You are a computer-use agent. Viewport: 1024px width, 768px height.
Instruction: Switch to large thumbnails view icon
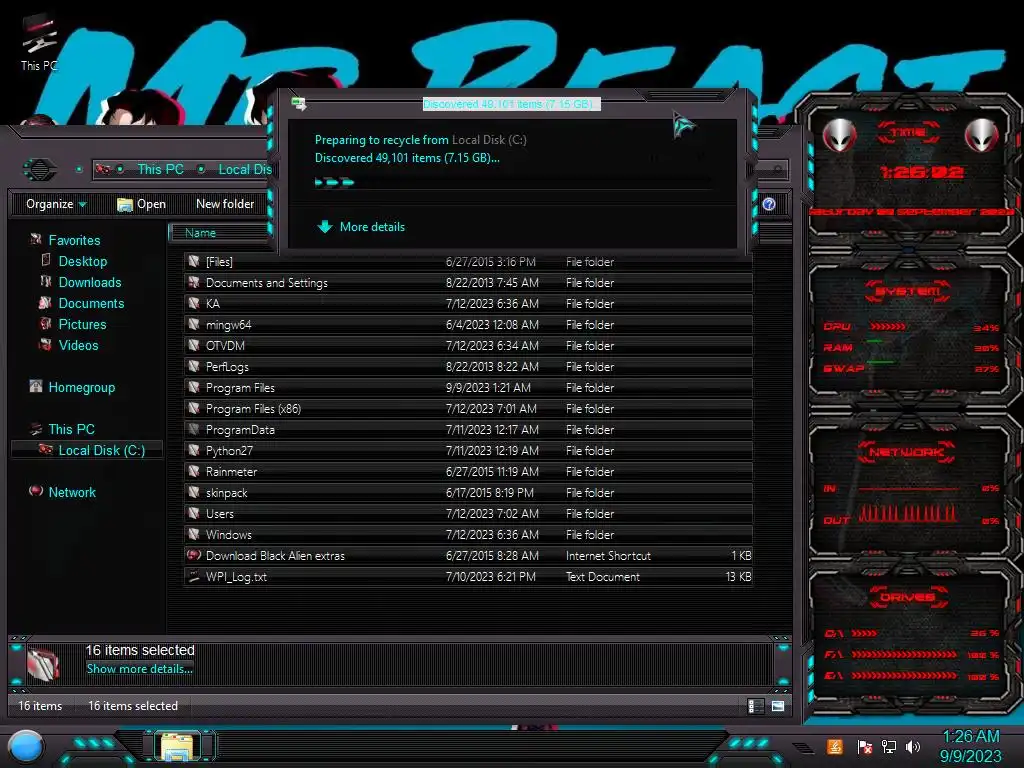(778, 706)
